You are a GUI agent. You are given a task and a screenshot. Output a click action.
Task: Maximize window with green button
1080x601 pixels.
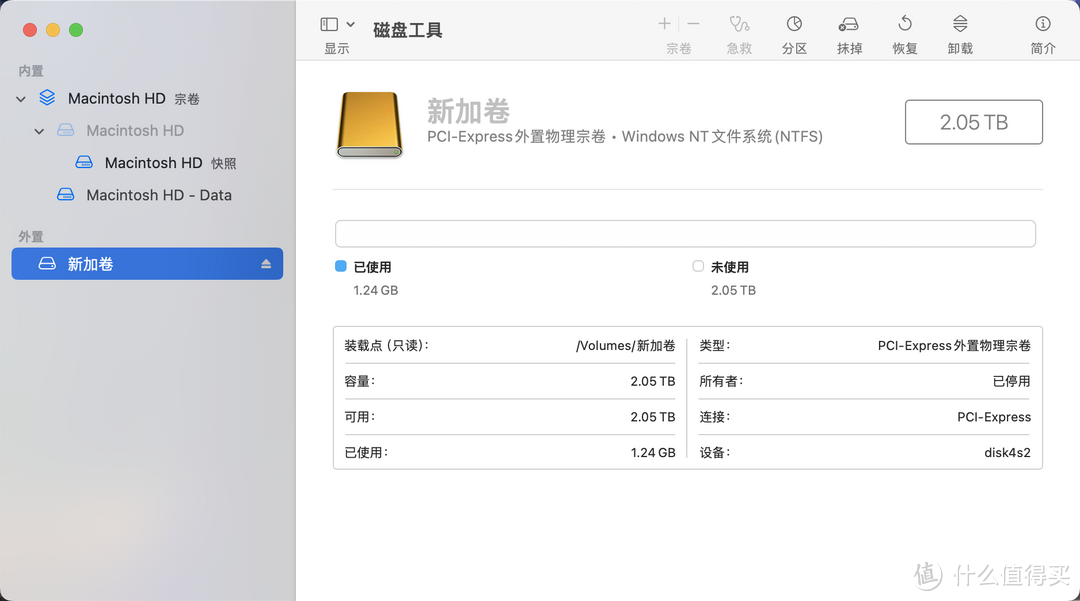click(x=76, y=30)
